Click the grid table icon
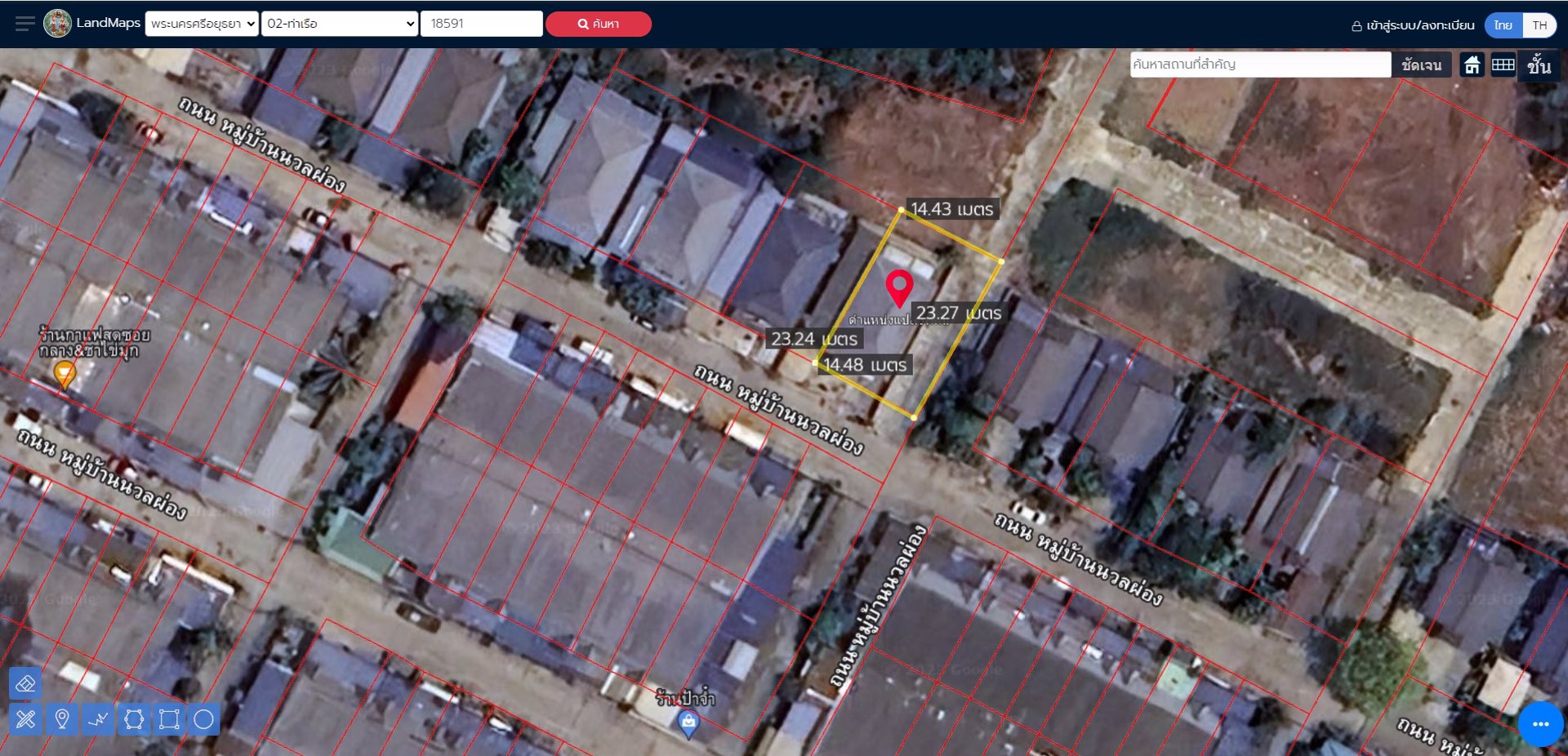The width and height of the screenshot is (1568, 756). pos(1503,65)
